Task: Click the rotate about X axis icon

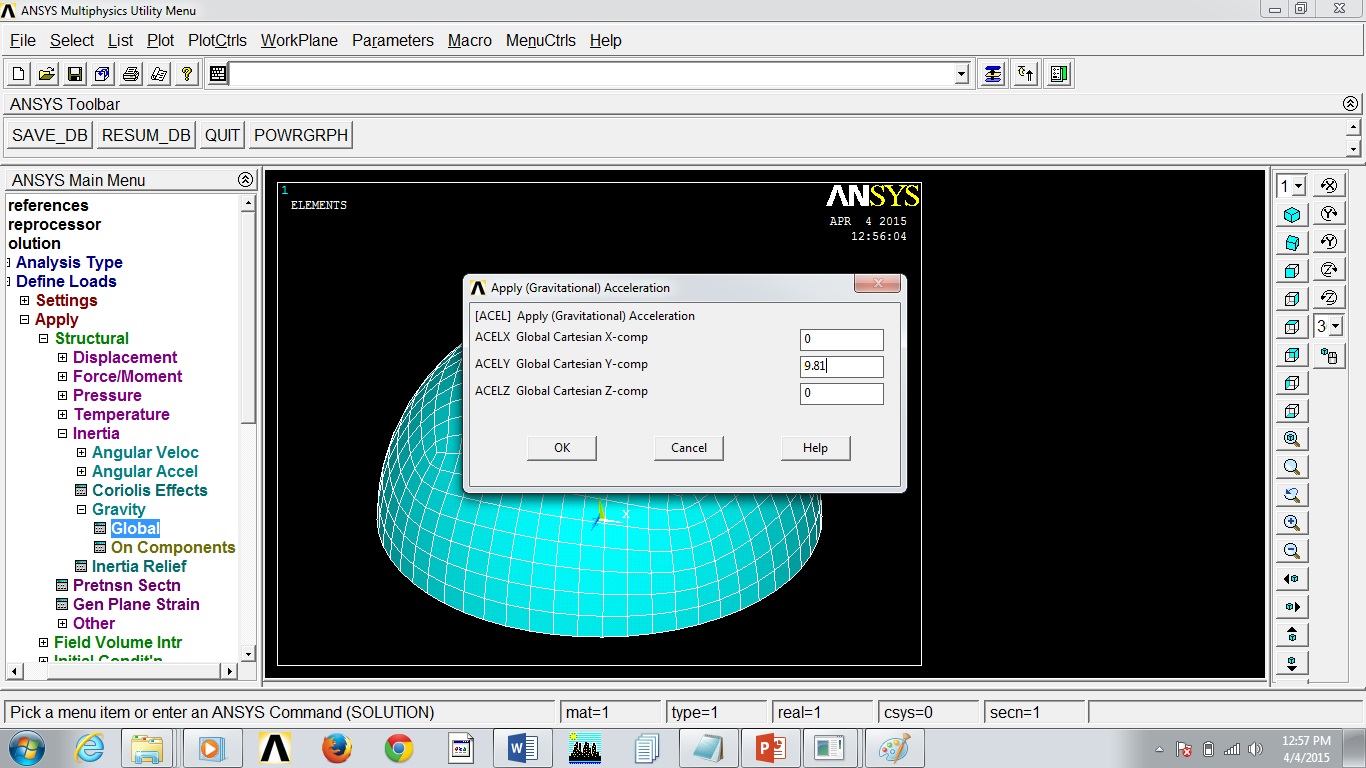Action: (1329, 186)
